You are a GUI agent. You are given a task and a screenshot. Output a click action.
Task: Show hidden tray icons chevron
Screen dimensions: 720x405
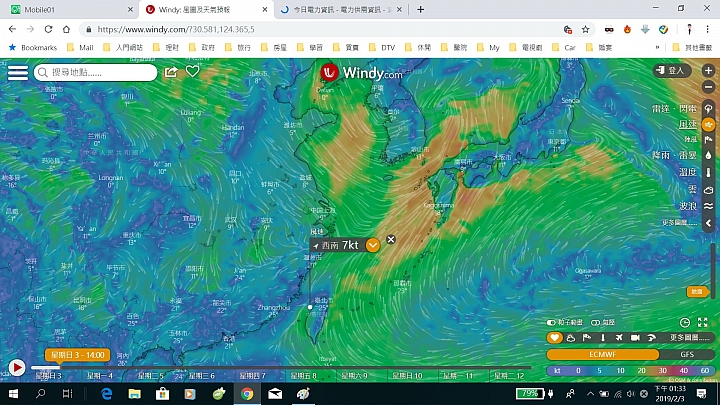[590, 394]
